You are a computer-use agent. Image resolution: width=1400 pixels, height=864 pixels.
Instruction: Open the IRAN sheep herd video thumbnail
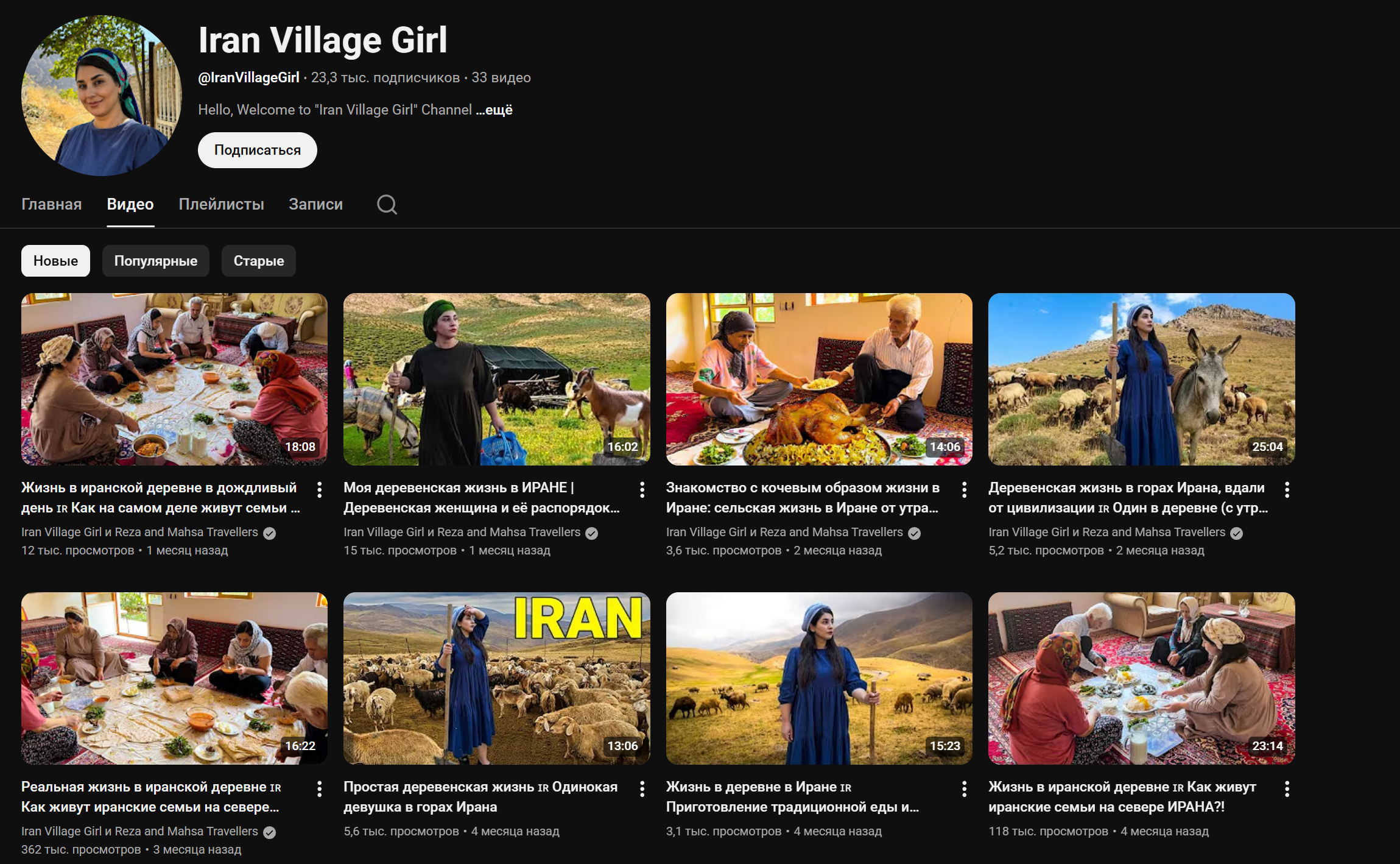coord(496,678)
